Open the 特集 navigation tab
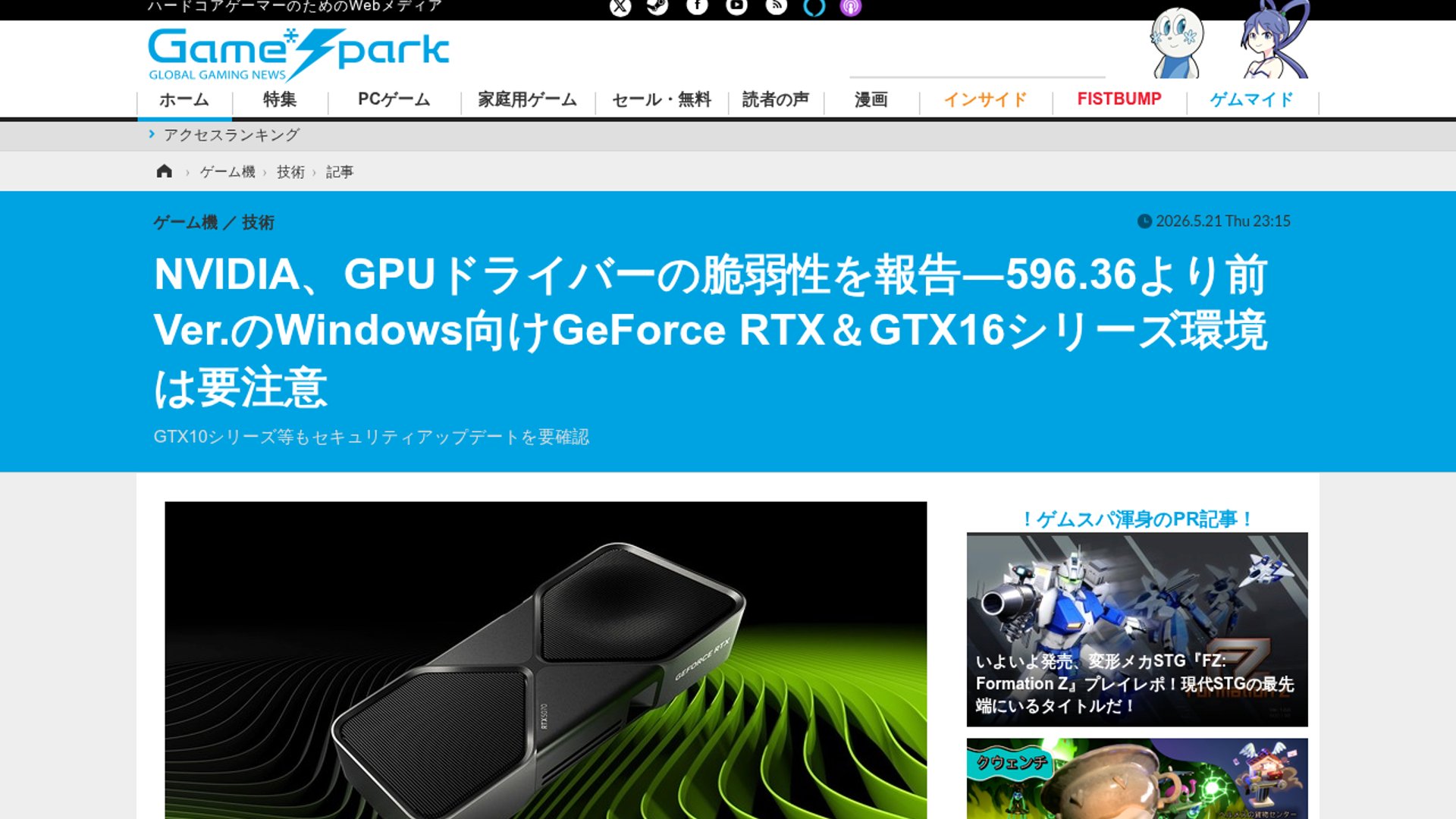The height and width of the screenshot is (819, 1456). pyautogui.click(x=280, y=100)
